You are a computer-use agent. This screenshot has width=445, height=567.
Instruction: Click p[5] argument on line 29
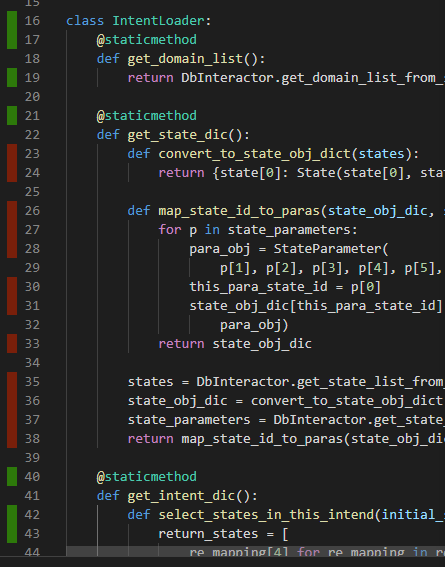(419, 268)
